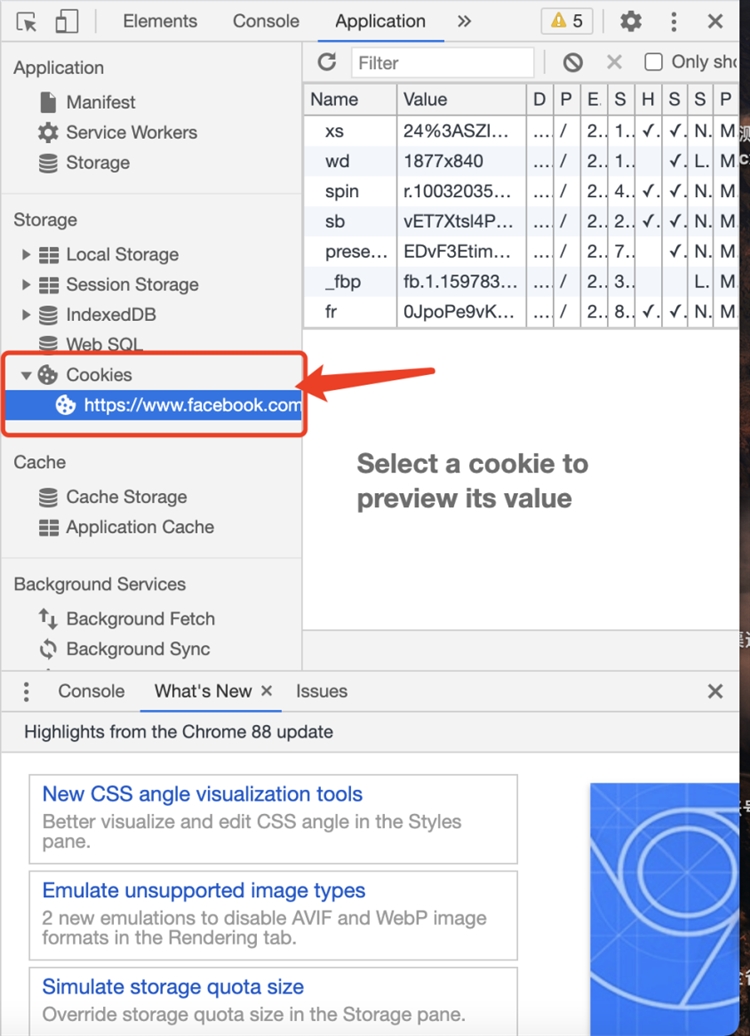This screenshot has width=750, height=1036.
Task: Collapse the Cookies tree node
Action: click(26, 375)
